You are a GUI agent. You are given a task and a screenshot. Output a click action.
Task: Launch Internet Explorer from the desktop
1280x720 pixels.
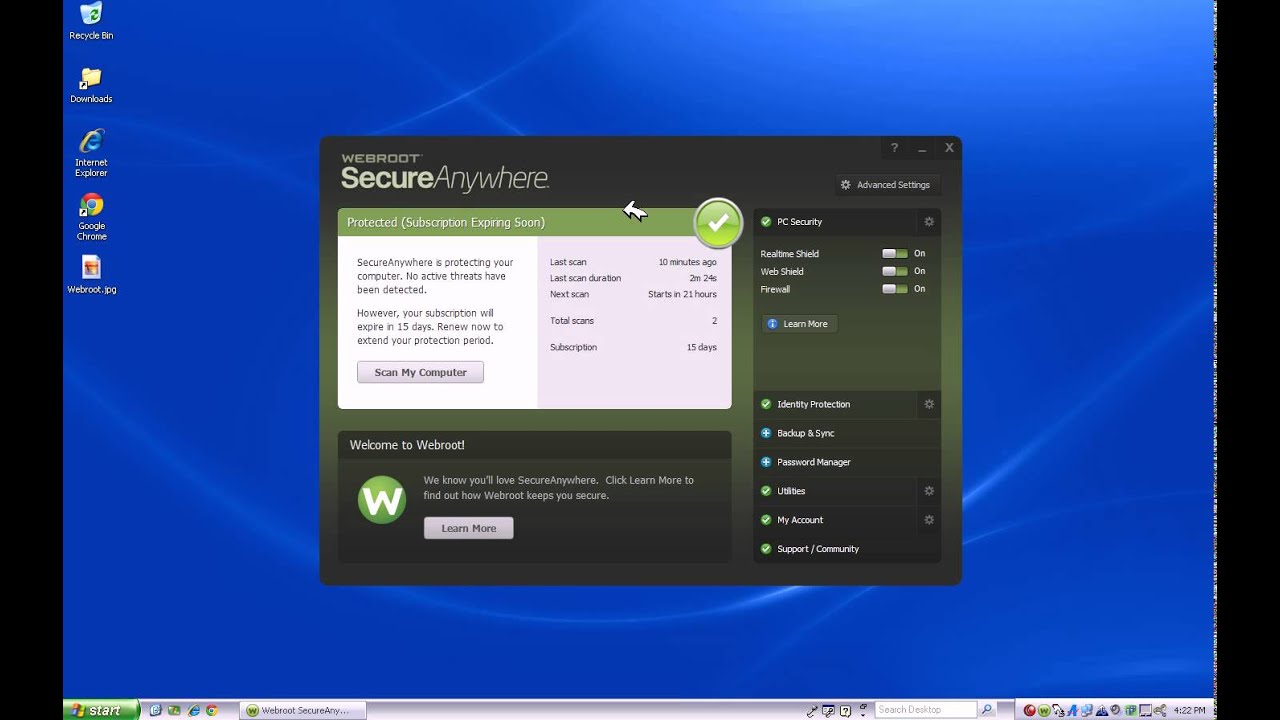(x=91, y=153)
